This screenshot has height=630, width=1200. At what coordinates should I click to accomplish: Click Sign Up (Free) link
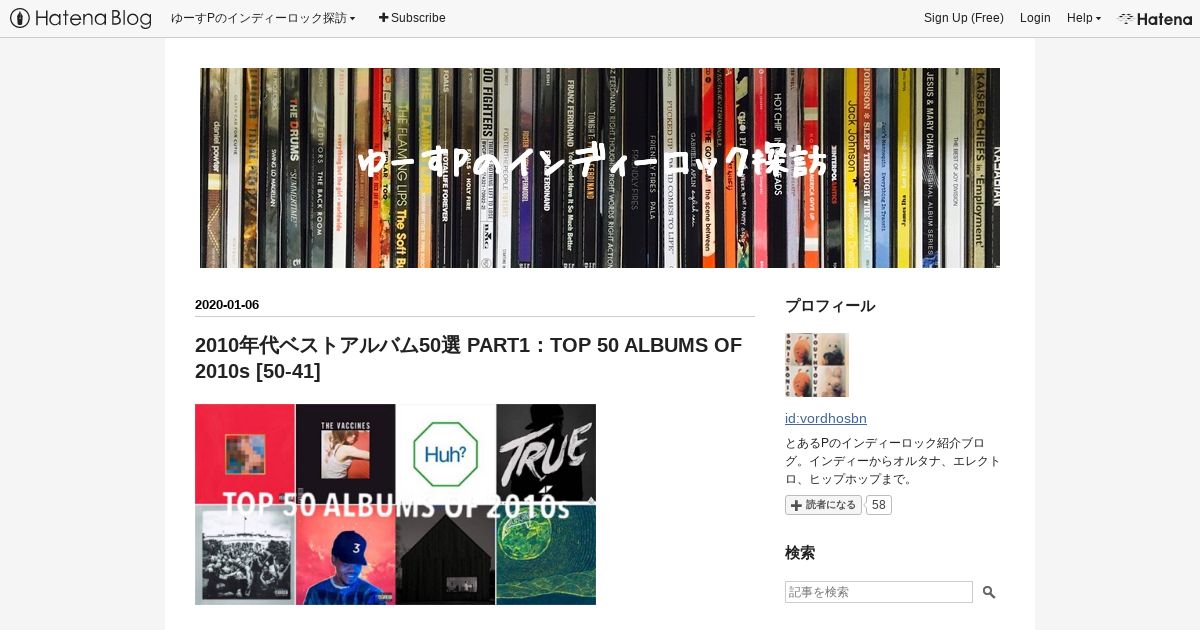[x=964, y=18]
